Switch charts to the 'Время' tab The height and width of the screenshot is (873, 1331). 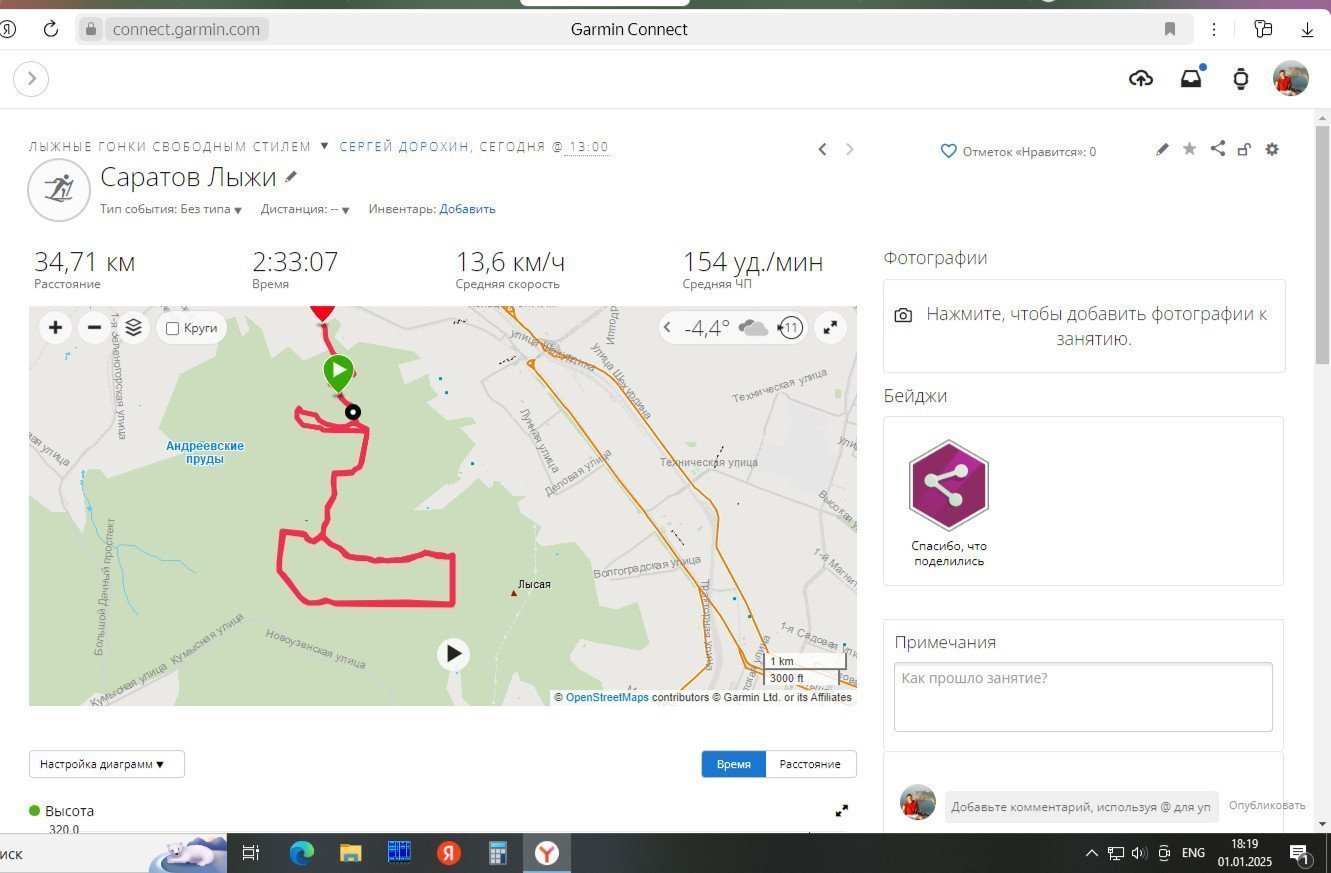click(x=733, y=764)
